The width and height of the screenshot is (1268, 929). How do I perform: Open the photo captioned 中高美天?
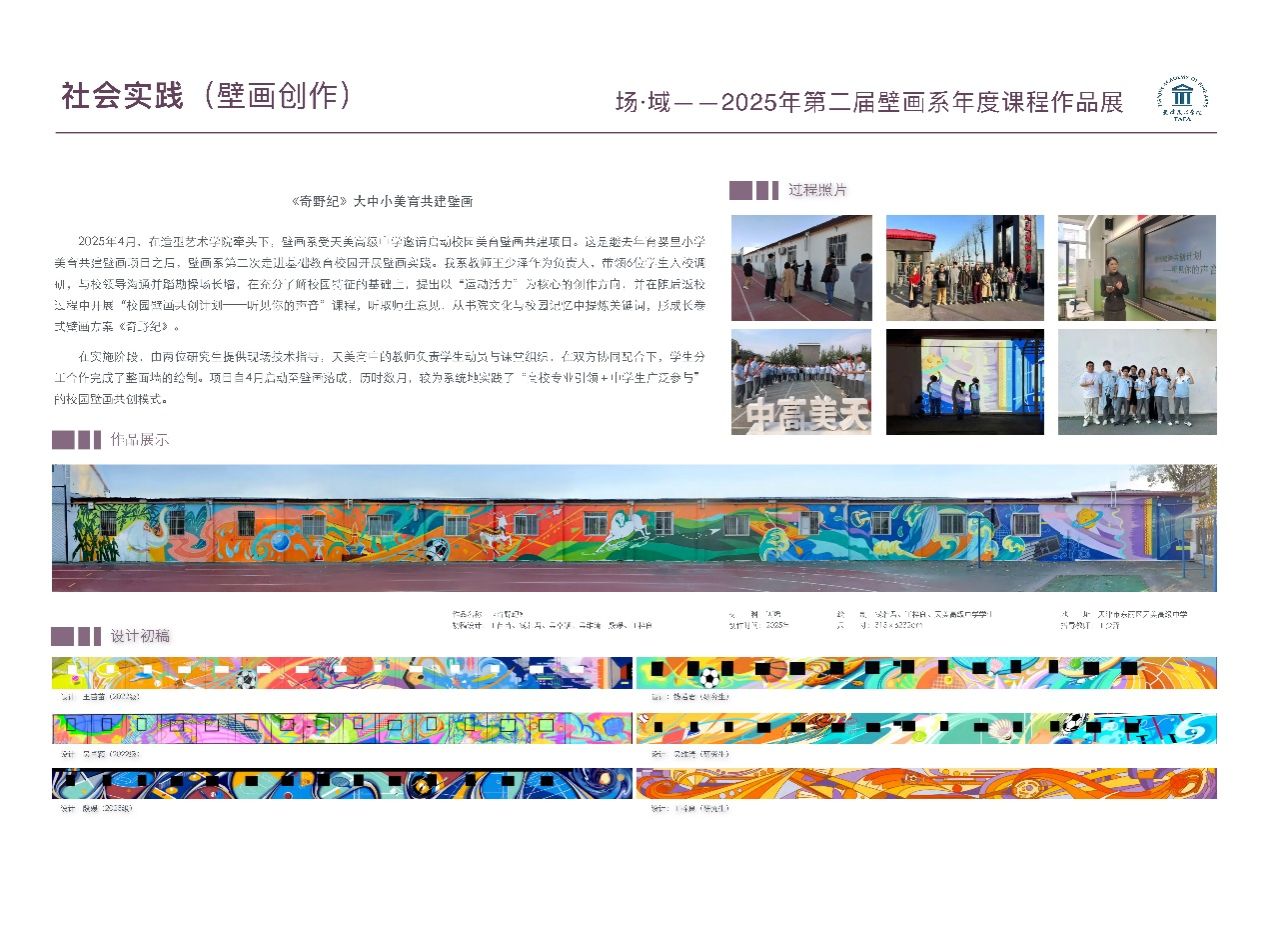[801, 382]
